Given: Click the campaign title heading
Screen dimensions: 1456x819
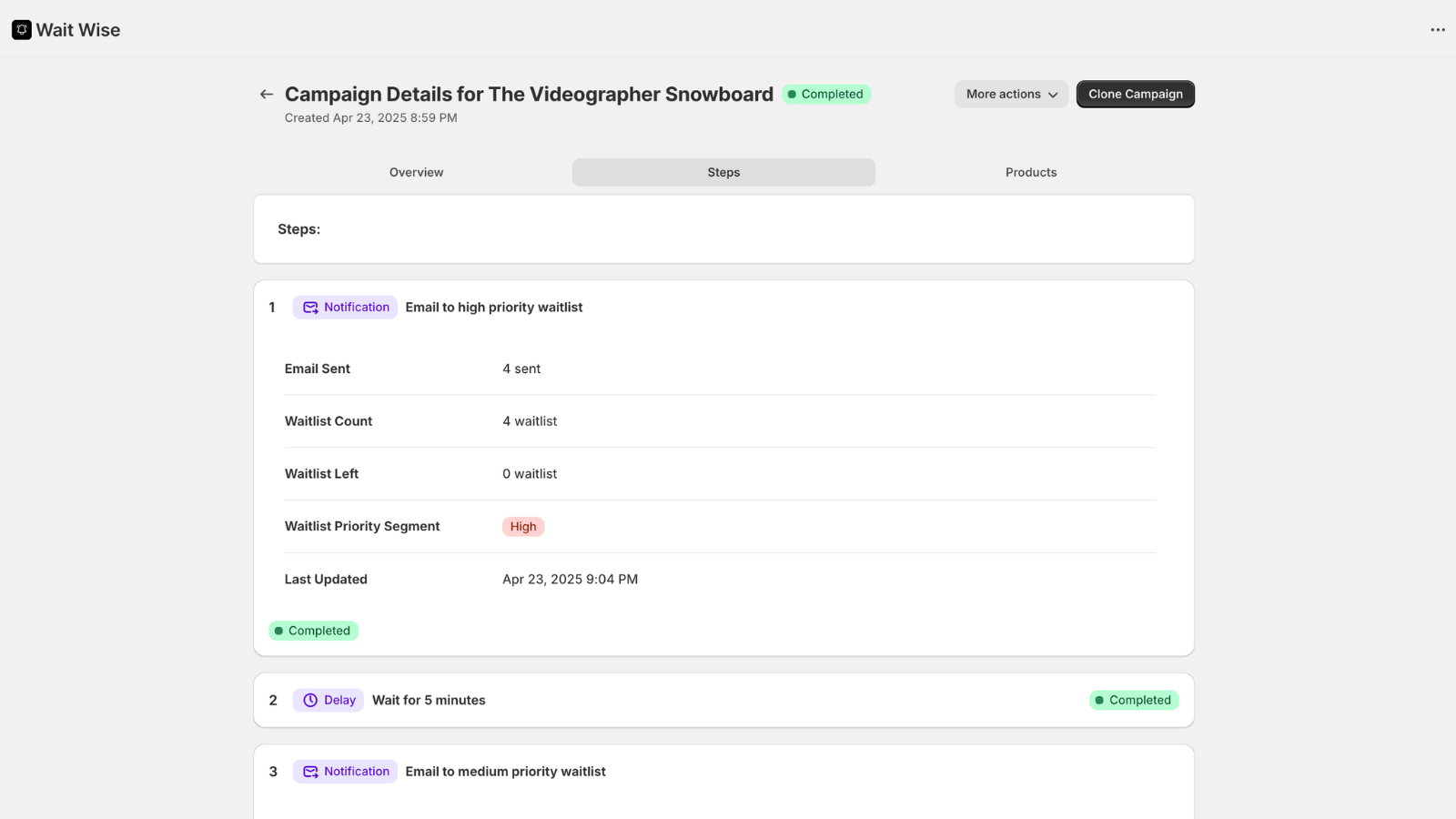Looking at the screenshot, I should 529,94.
